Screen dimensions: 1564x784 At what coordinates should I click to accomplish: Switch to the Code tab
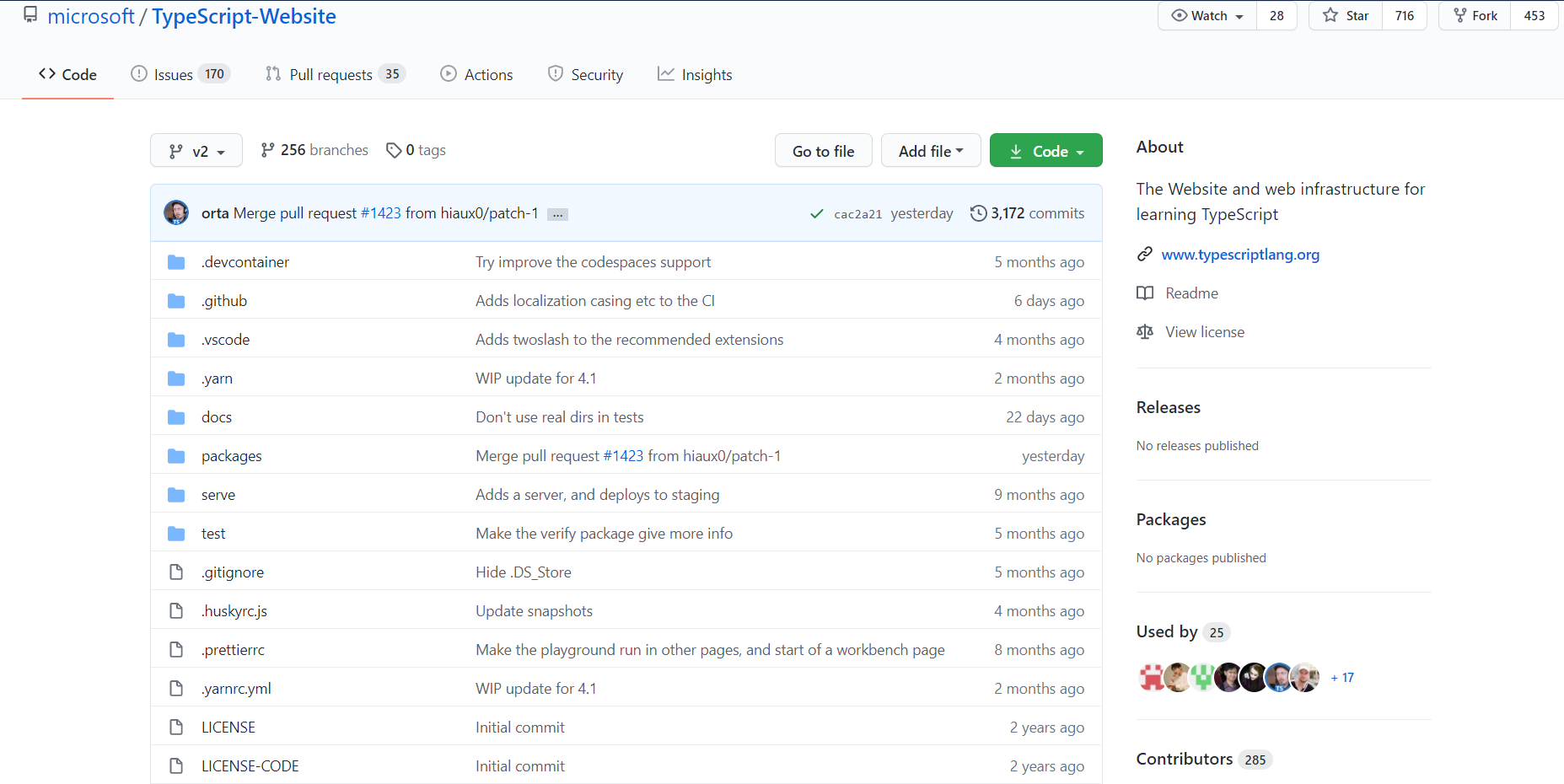(67, 74)
